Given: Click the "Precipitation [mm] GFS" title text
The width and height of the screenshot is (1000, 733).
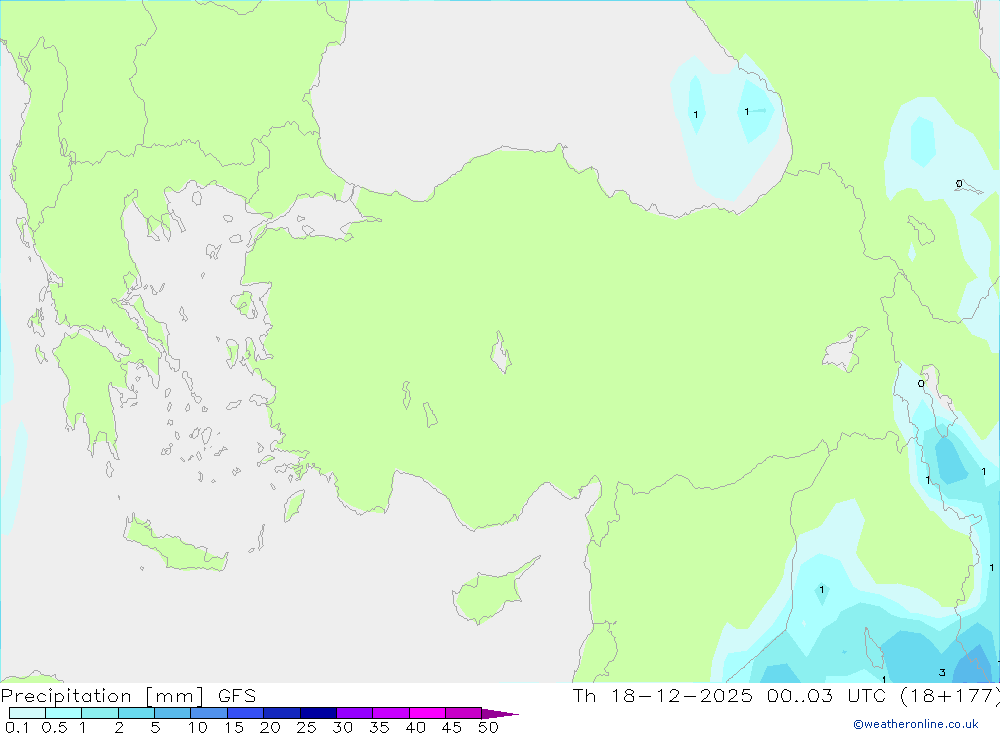Looking at the screenshot, I should pos(128,696).
